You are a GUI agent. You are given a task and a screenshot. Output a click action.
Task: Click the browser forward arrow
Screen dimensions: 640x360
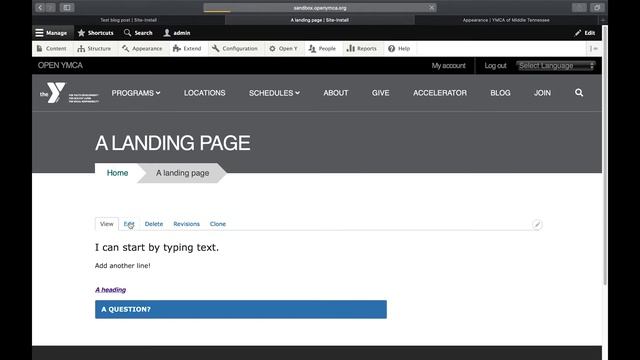pyautogui.click(x=50, y=7)
